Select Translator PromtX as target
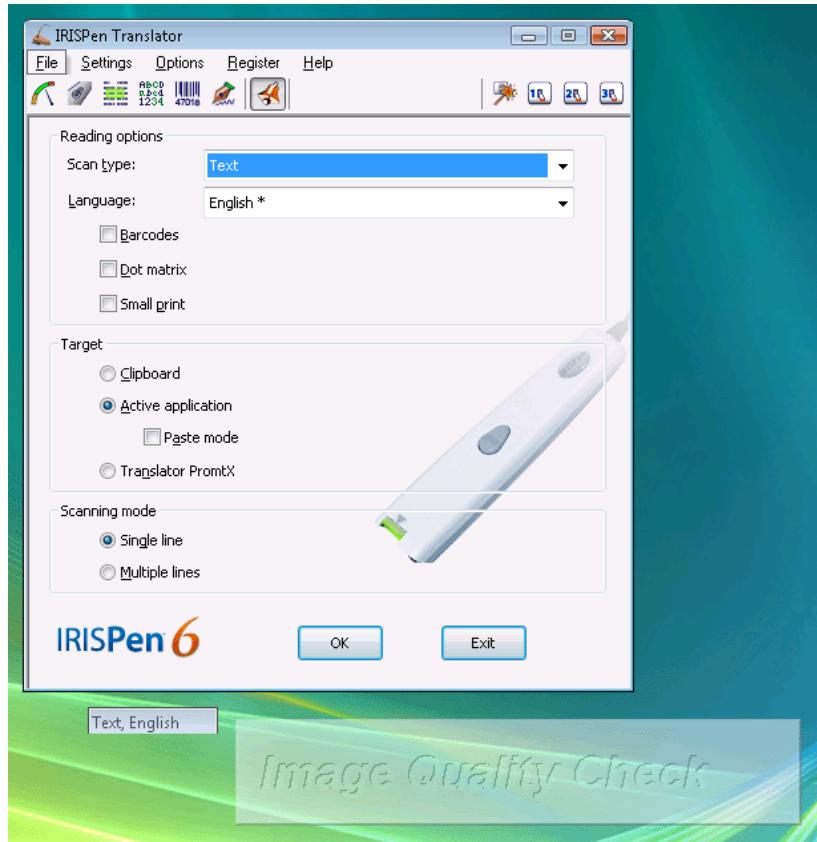The height and width of the screenshot is (842, 817). [107, 471]
